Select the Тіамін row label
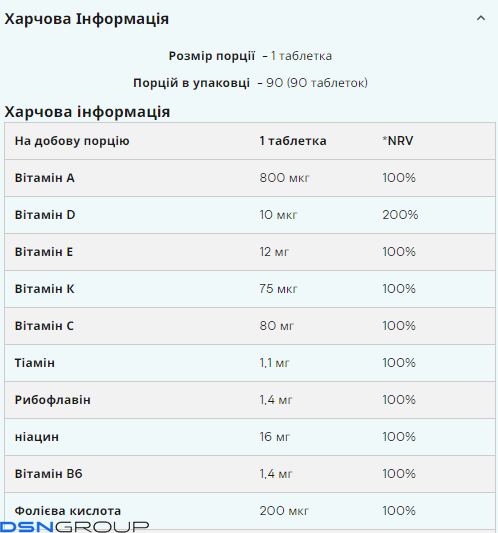The height and width of the screenshot is (533, 498). coord(35,363)
